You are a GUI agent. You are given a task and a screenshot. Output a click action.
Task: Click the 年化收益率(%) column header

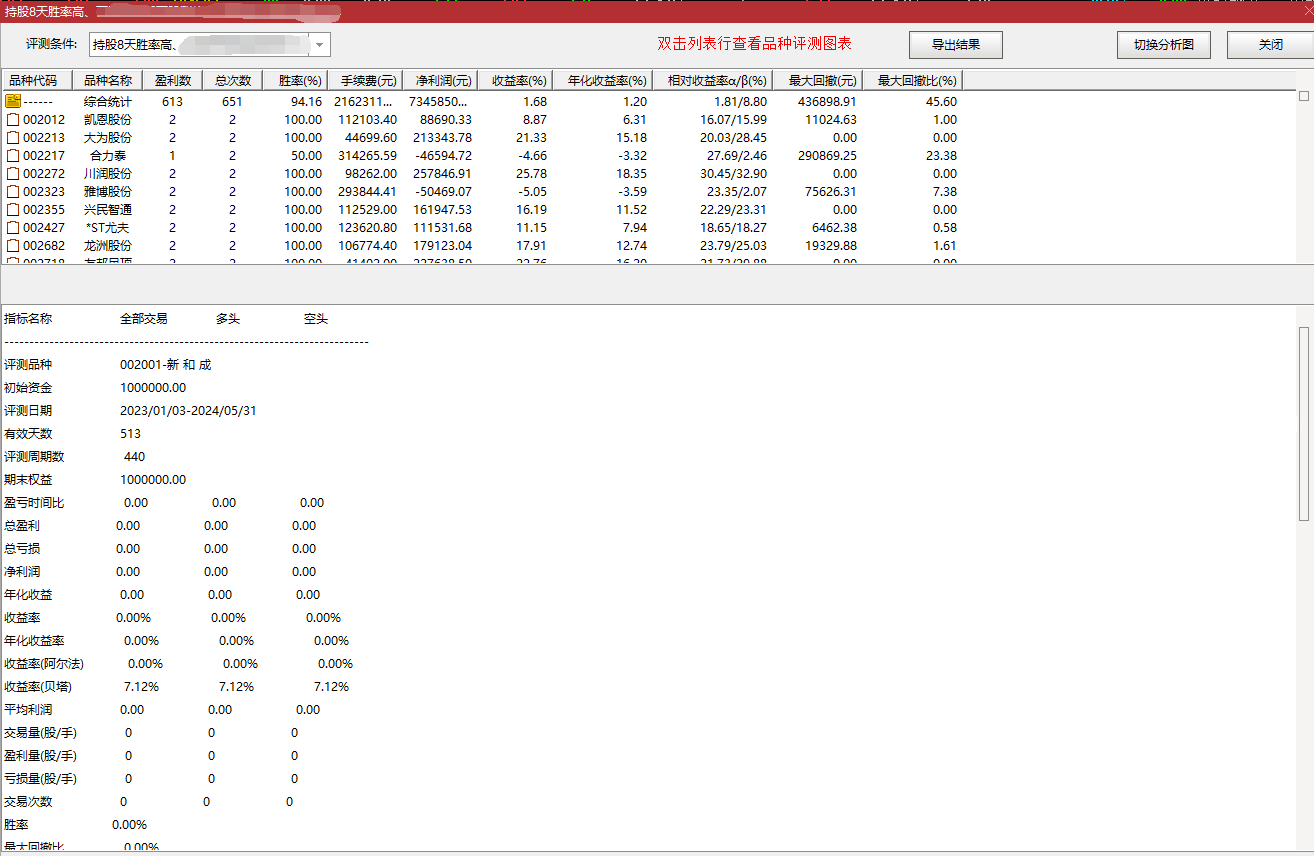(606, 80)
